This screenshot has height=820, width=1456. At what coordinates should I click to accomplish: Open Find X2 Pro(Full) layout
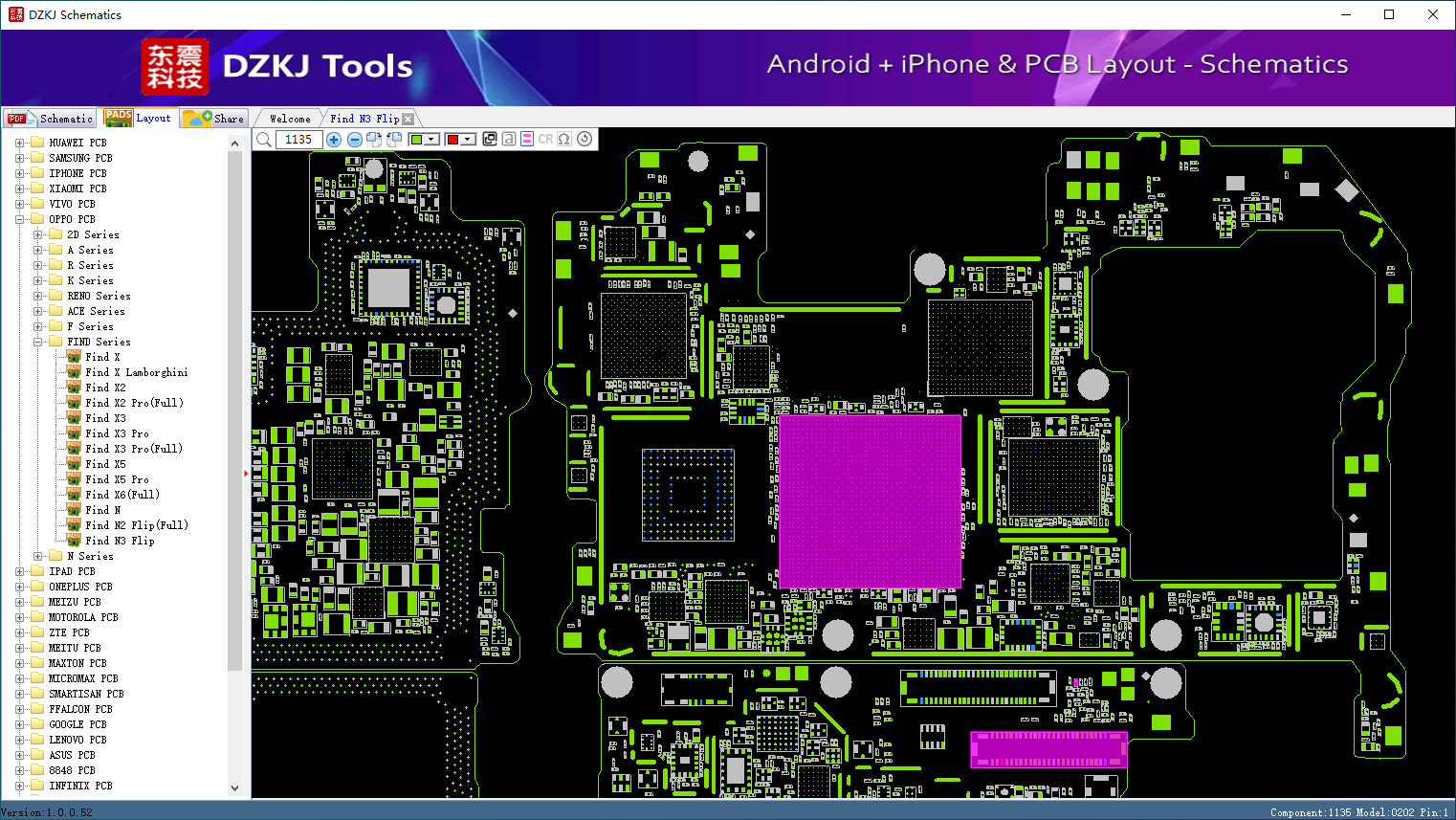click(134, 403)
